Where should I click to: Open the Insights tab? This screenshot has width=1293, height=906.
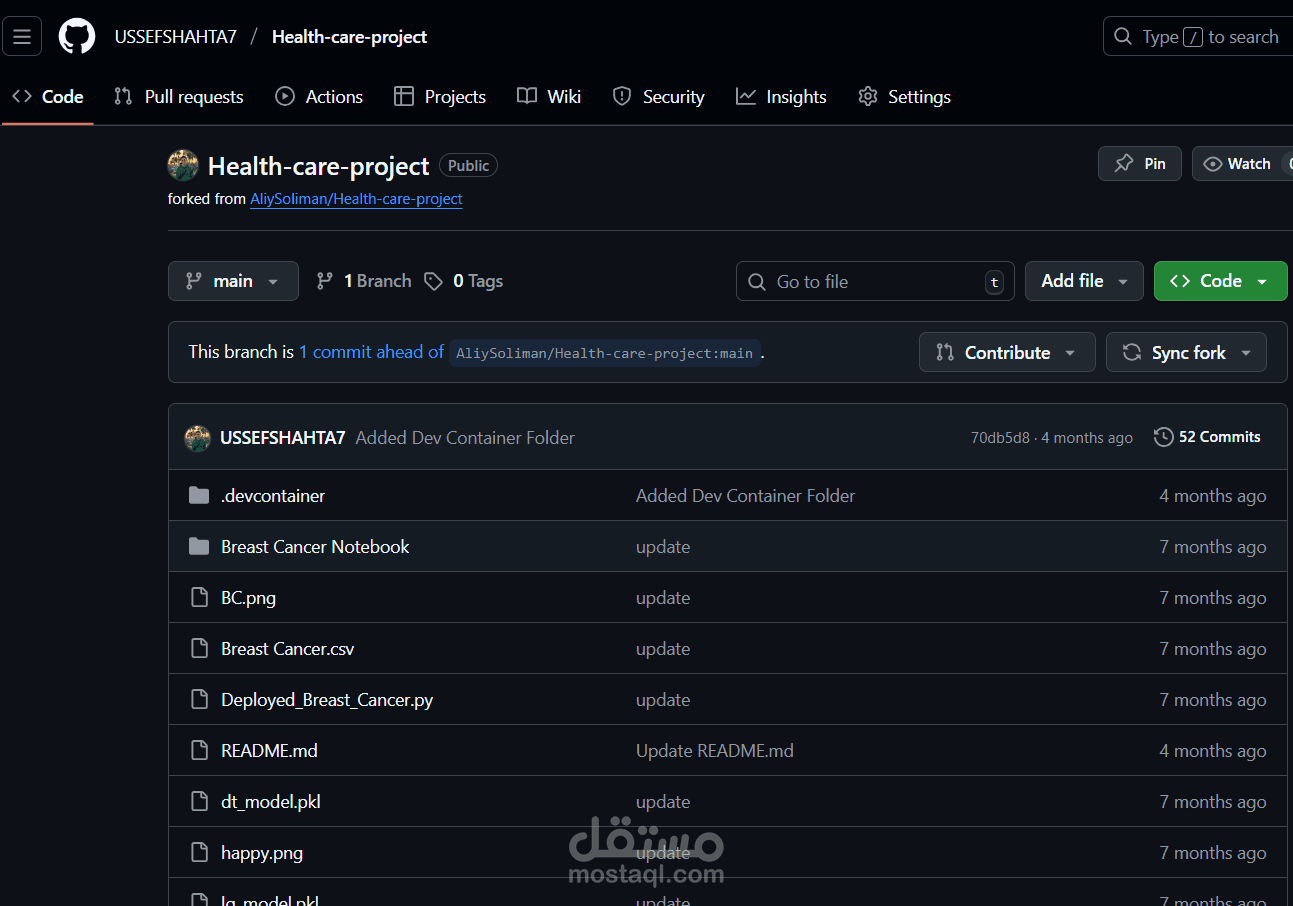(x=781, y=97)
